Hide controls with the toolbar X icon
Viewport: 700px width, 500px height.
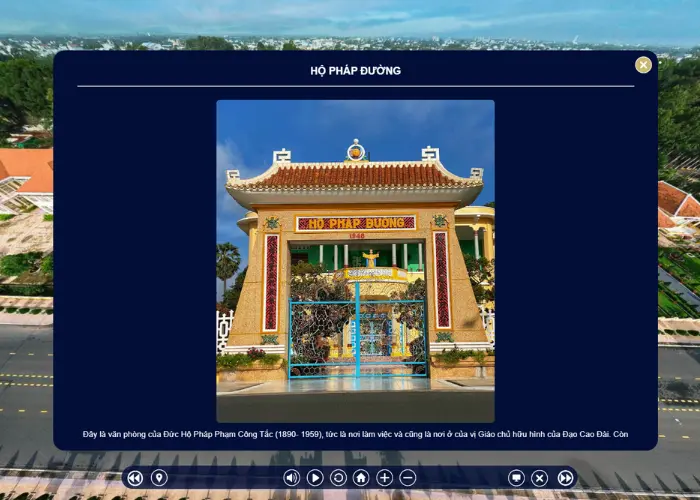(x=539, y=478)
